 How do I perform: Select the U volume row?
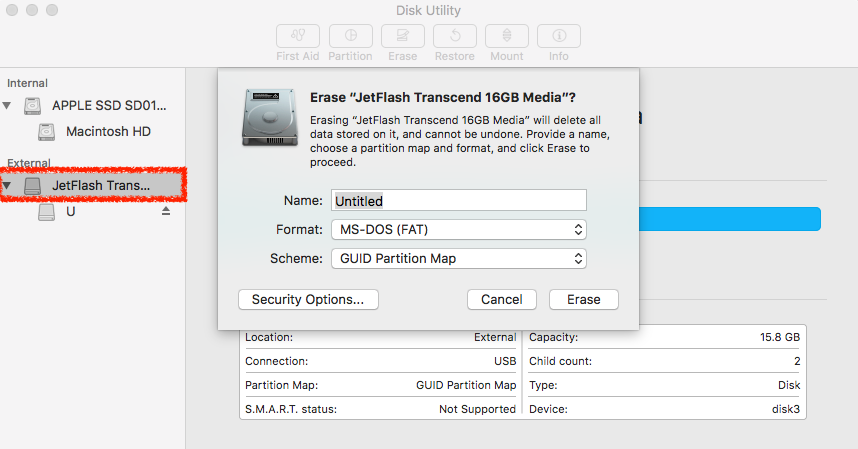point(93,212)
